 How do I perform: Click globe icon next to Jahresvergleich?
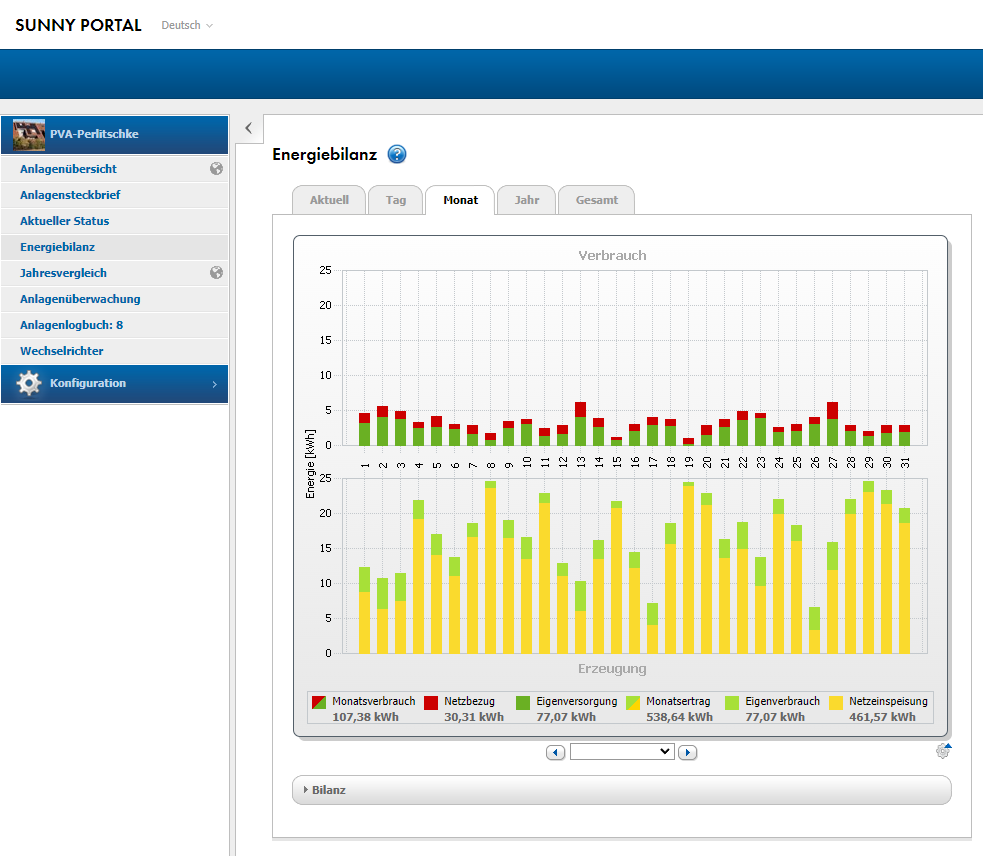[216, 273]
